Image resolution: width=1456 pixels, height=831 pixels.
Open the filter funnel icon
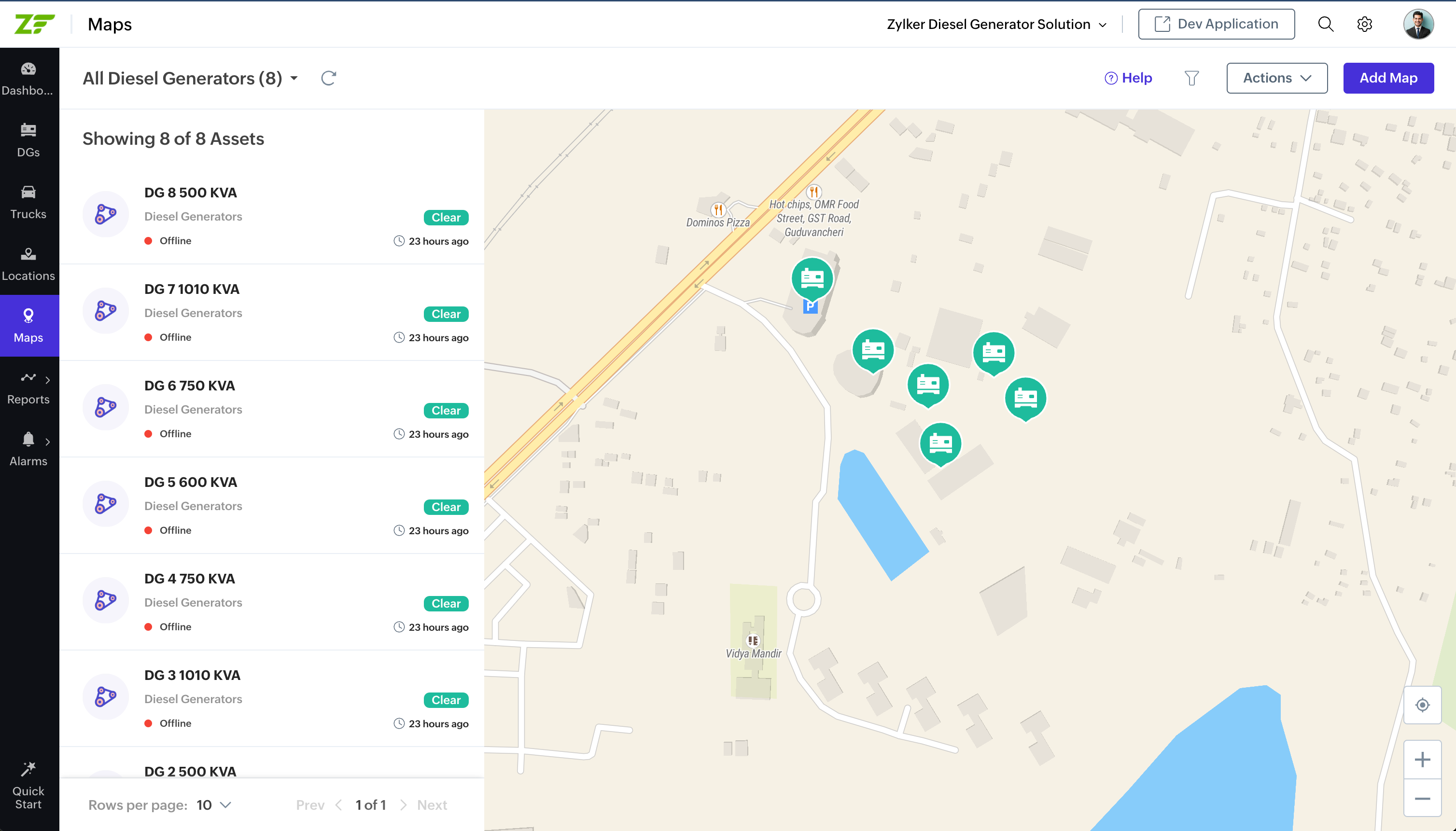(1191, 78)
